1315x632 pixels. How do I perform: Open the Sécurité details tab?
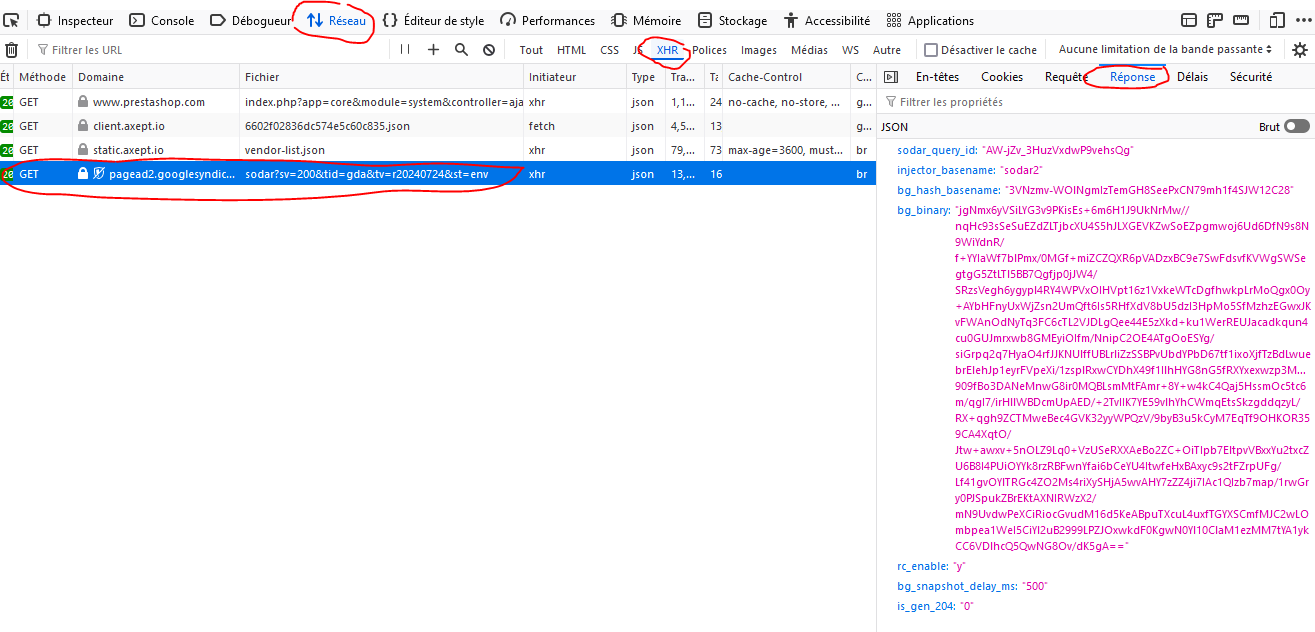click(x=1251, y=77)
